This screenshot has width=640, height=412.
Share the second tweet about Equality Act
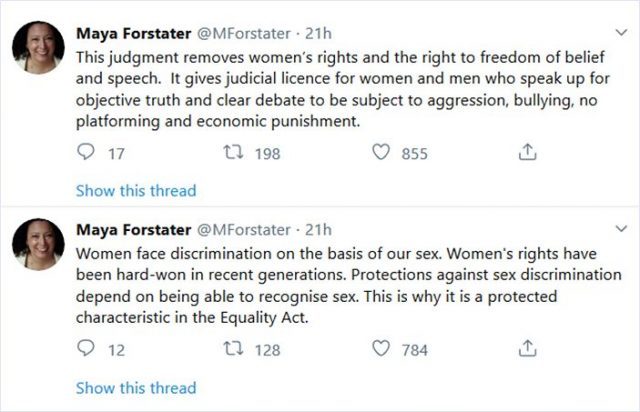click(527, 349)
